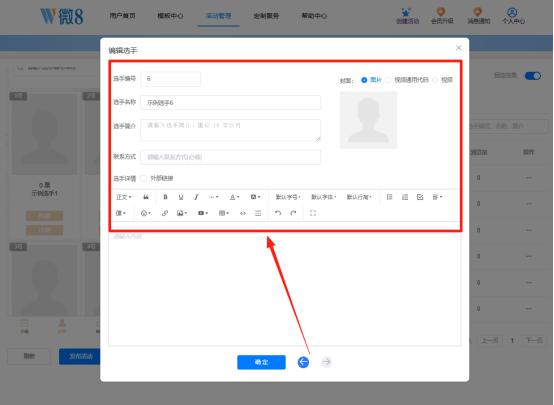Toggle underline formatting in the editor
This screenshot has width=554, height=405.
pyautogui.click(x=181, y=197)
